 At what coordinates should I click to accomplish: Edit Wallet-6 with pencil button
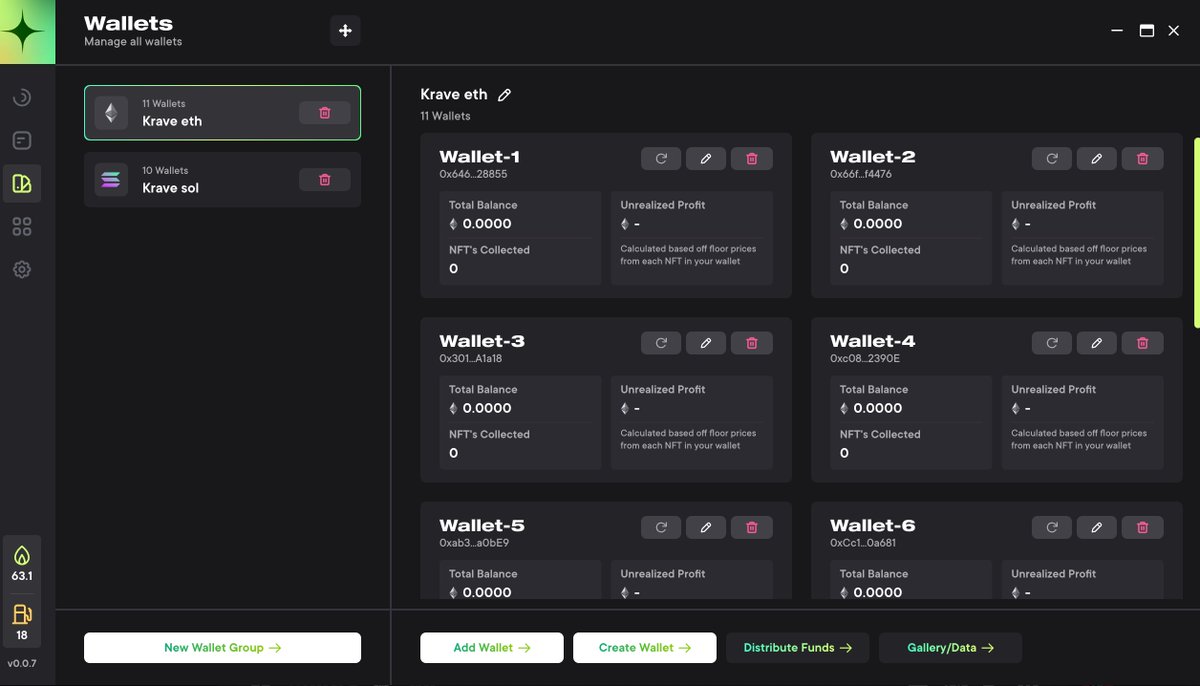click(x=1097, y=527)
